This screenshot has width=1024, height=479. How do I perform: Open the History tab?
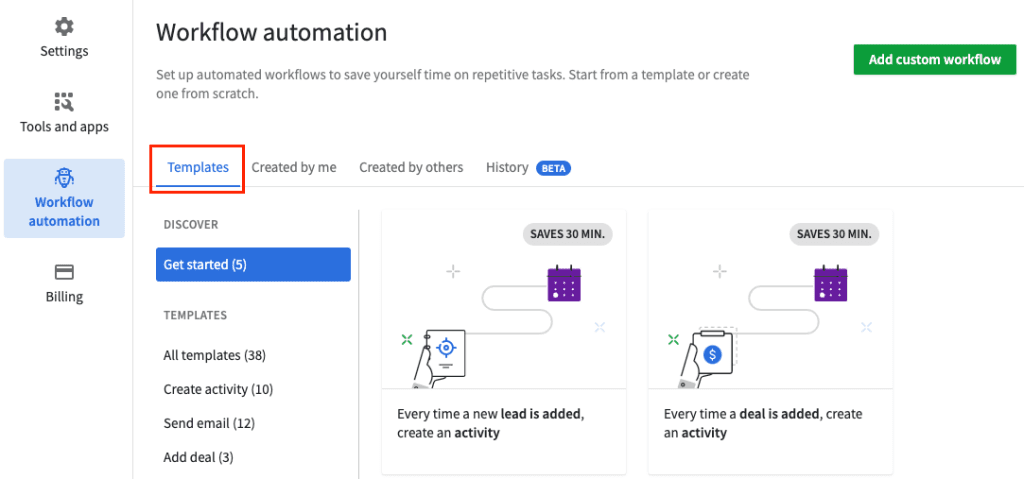pyautogui.click(x=507, y=167)
